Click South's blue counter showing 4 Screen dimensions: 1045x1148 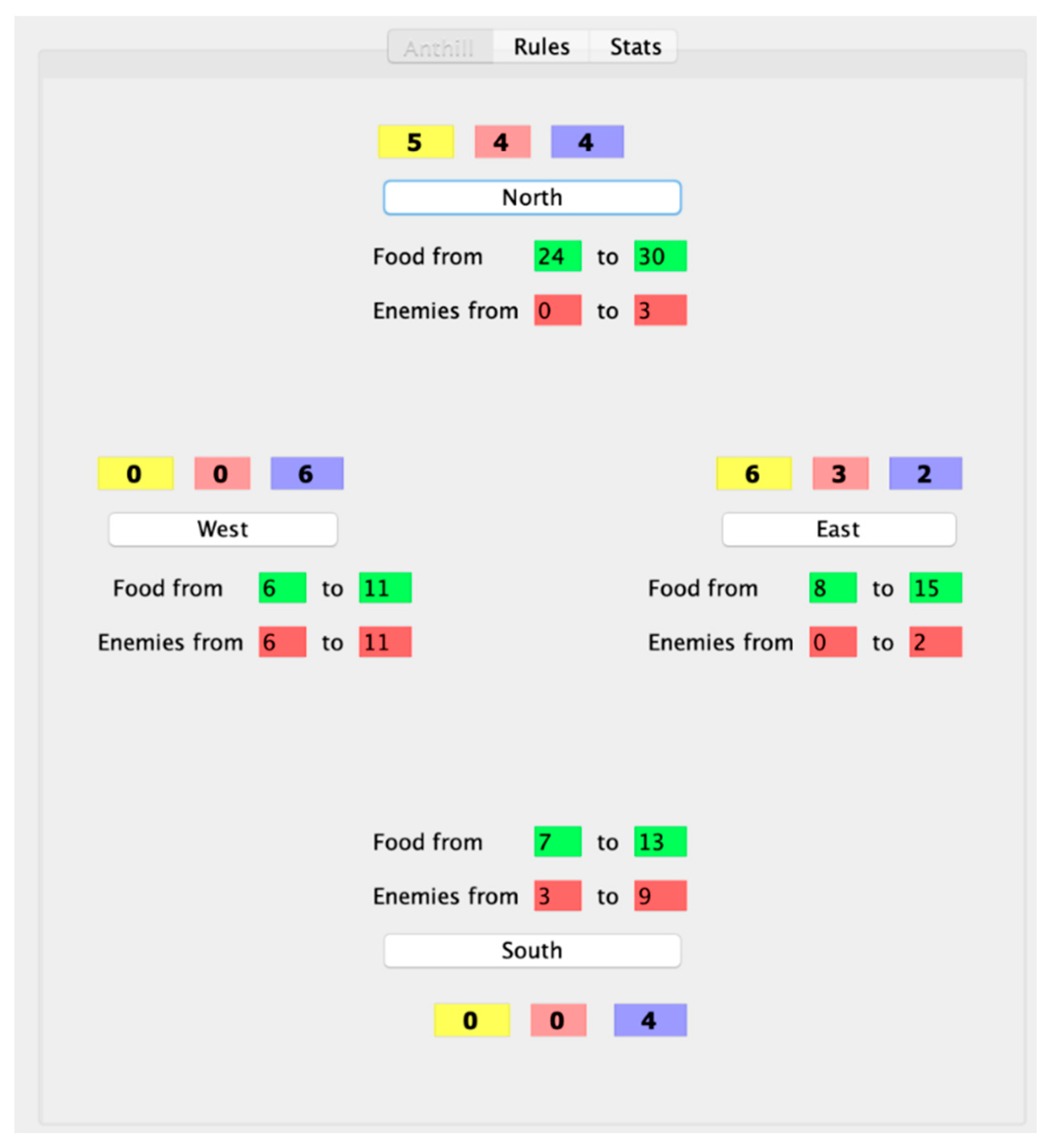(650, 1020)
